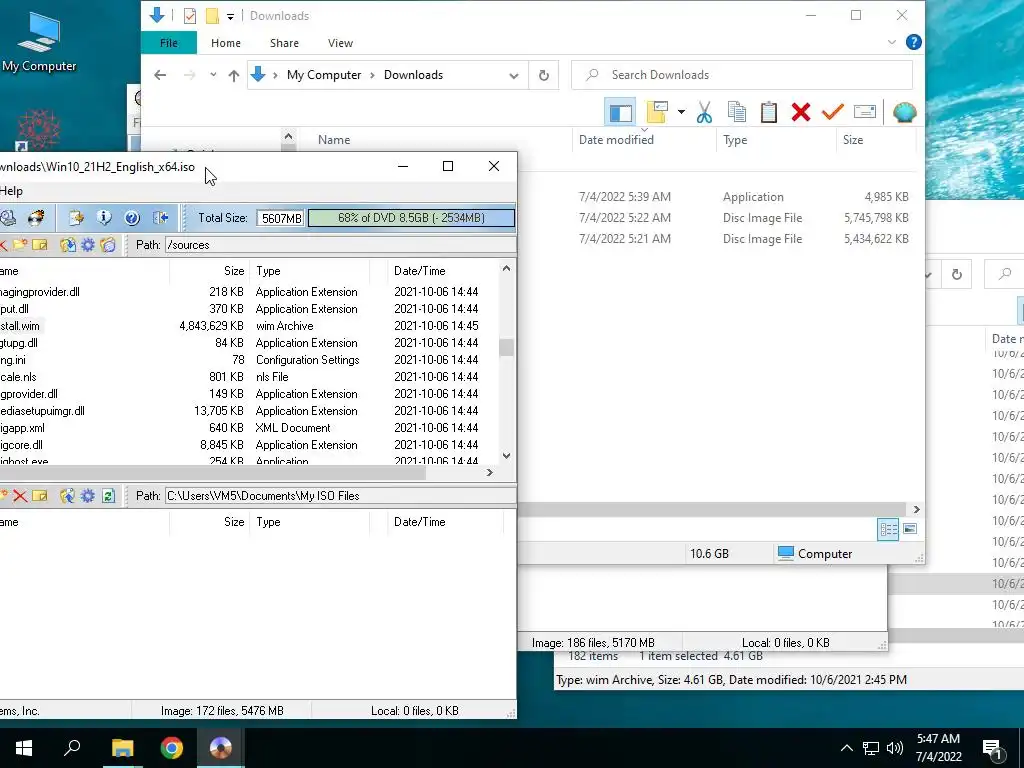This screenshot has height=768, width=1024.
Task: Click the convert/compress document icon in ISO toolbar
Action: [76, 218]
